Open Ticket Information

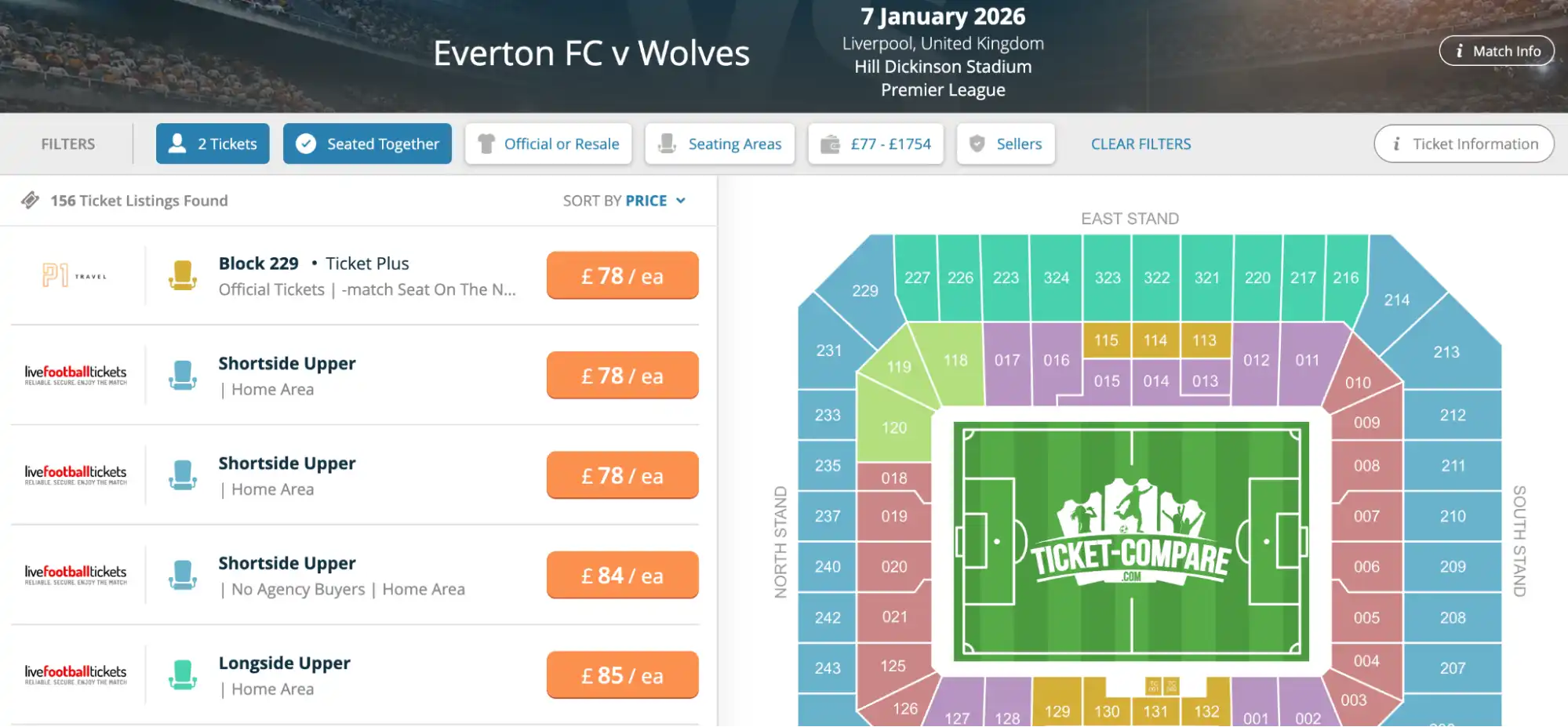[1464, 144]
